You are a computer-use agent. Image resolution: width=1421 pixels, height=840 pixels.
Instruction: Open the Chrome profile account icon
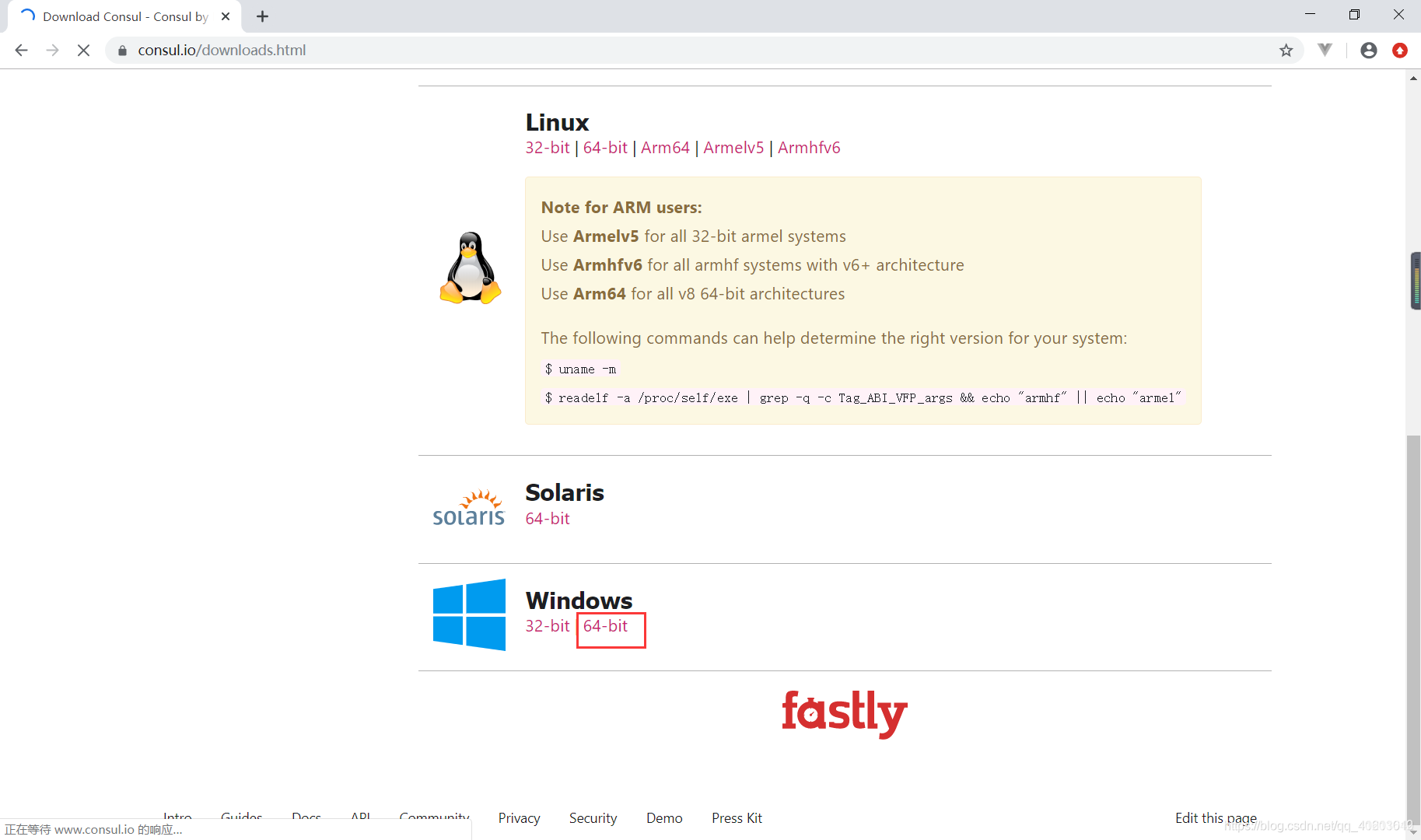point(1369,51)
